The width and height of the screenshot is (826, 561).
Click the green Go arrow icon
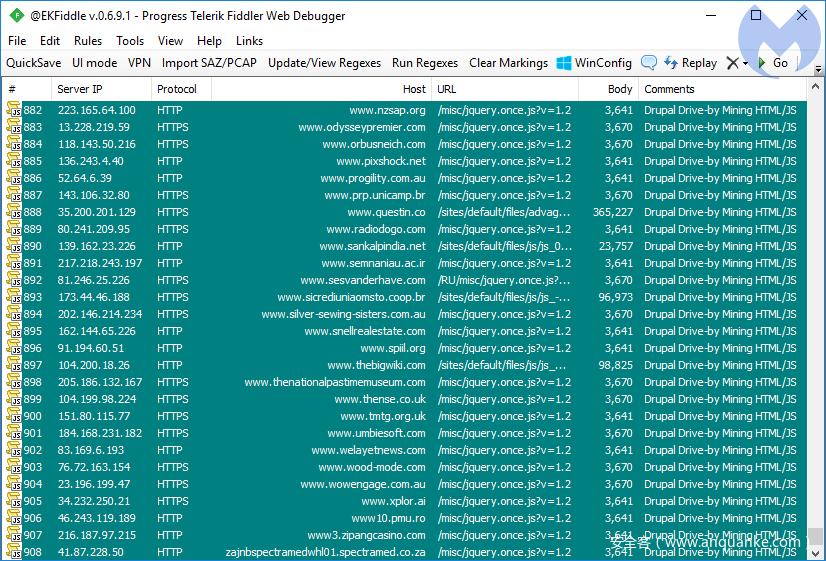pos(763,63)
